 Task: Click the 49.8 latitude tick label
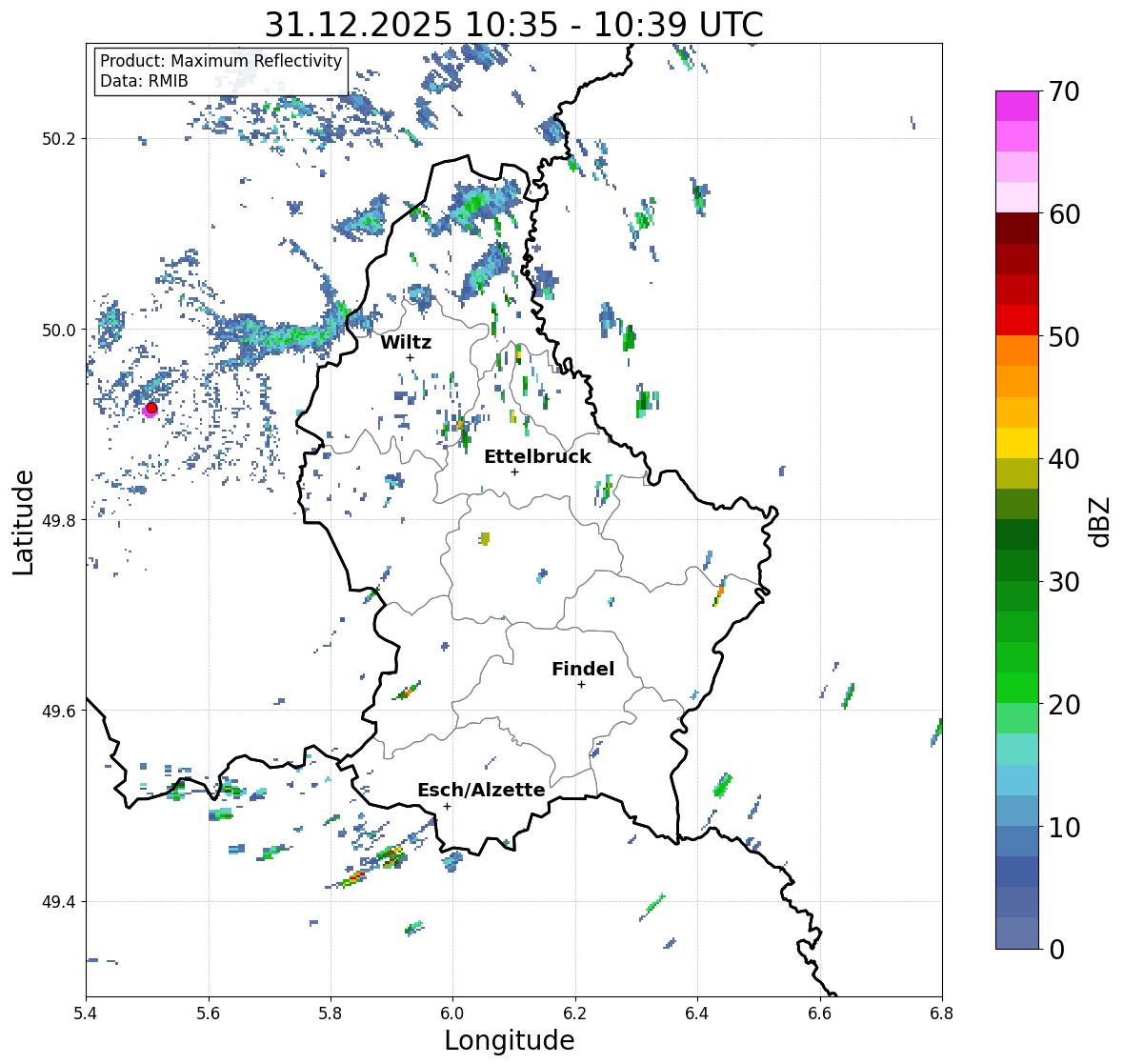pos(59,520)
